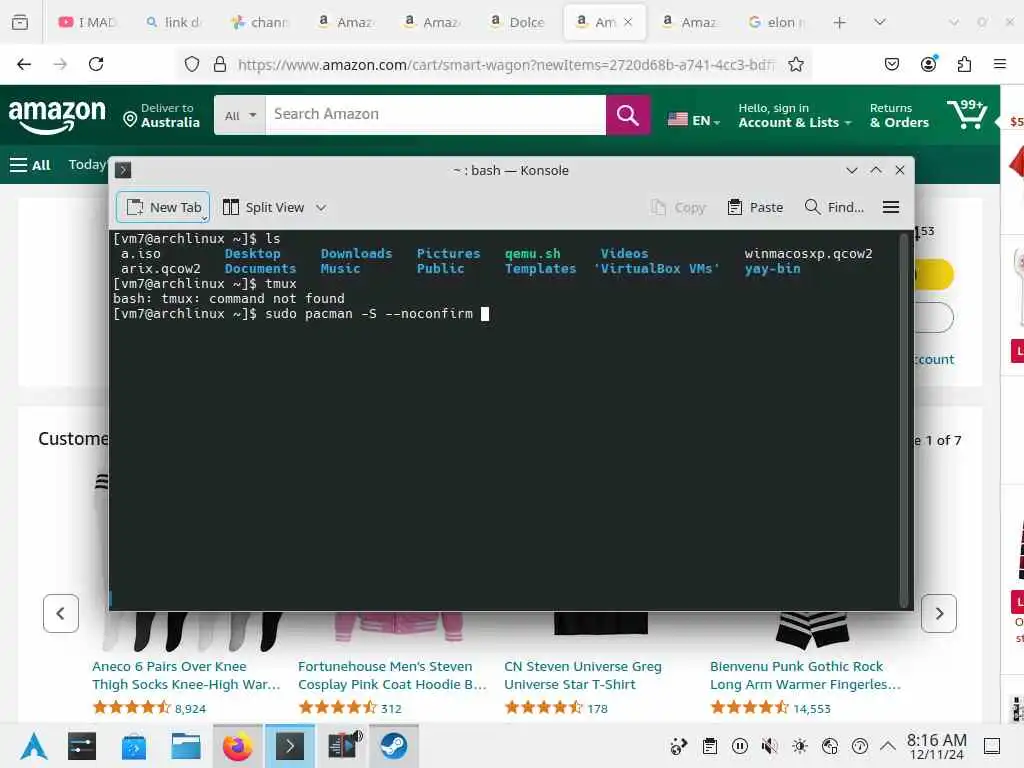Bookmark this page with the star icon

tap(795, 64)
